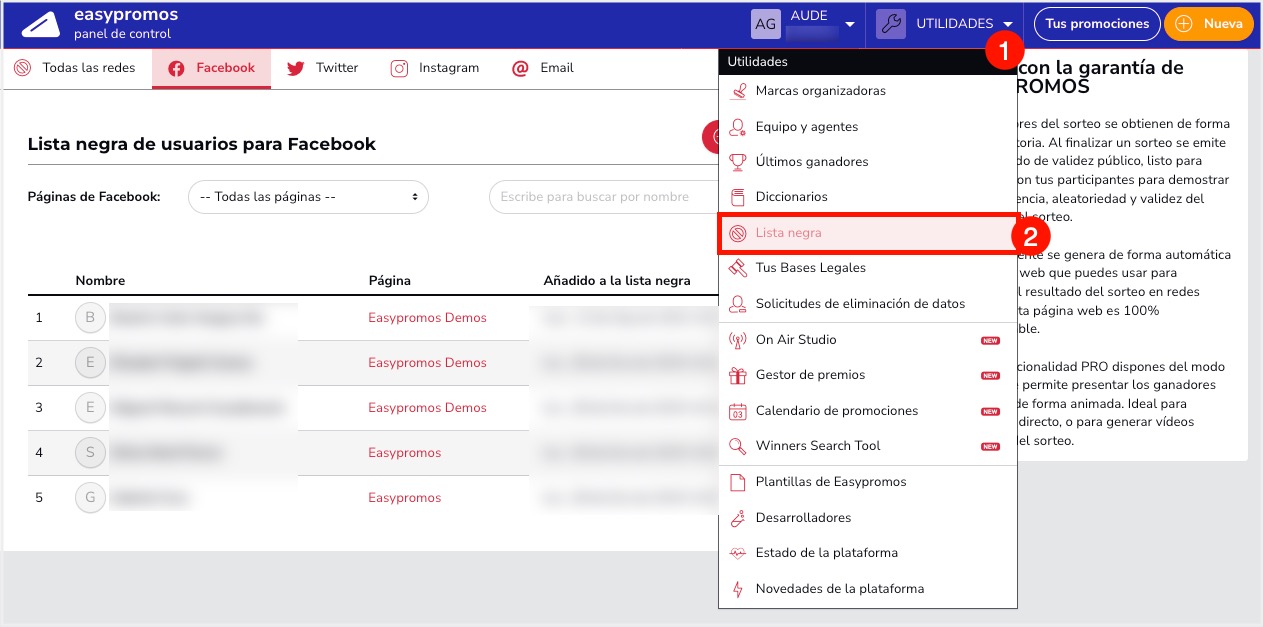Open Easypromos page link in row 5
Image resolution: width=1263 pixels, height=627 pixels.
(404, 498)
